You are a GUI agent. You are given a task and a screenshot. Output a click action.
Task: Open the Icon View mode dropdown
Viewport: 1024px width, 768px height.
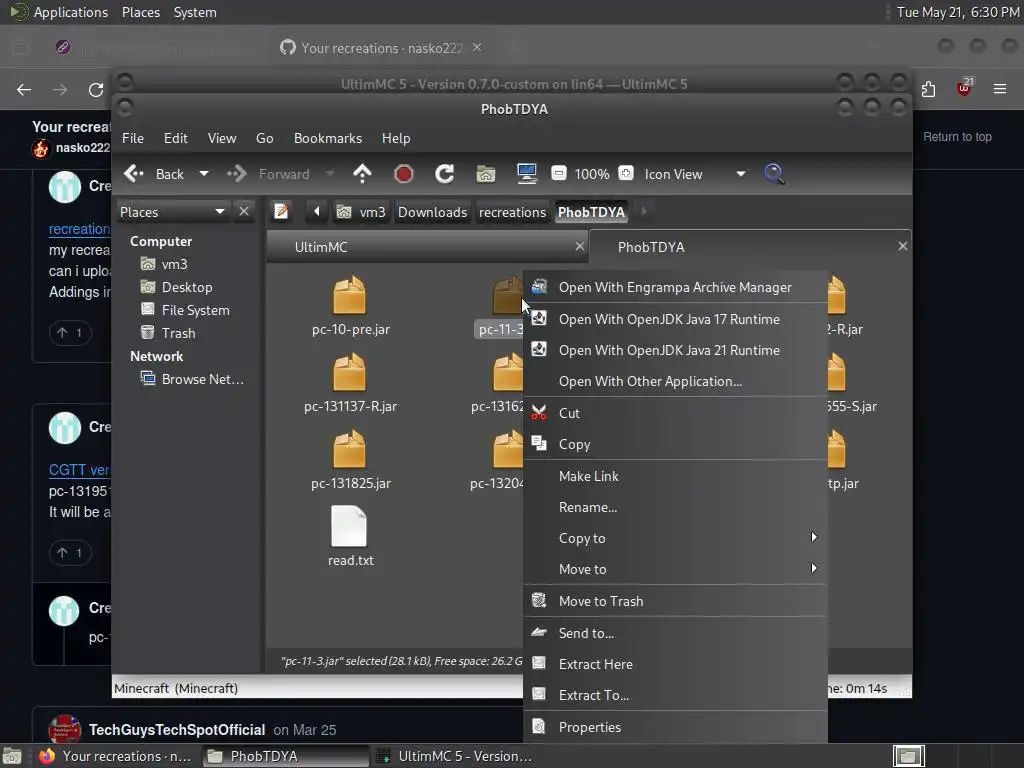tap(695, 174)
